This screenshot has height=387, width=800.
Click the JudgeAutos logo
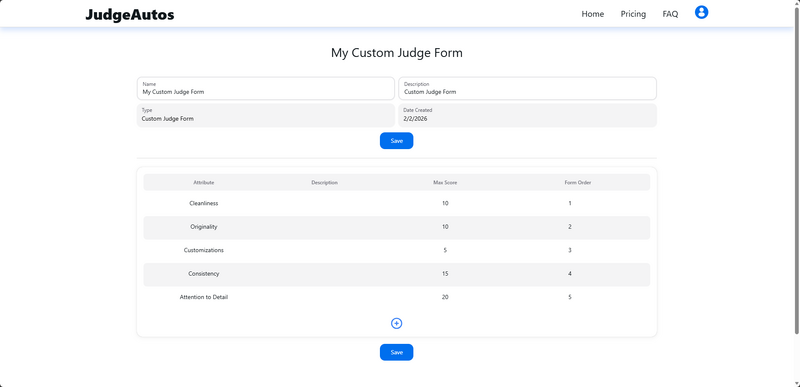130,15
